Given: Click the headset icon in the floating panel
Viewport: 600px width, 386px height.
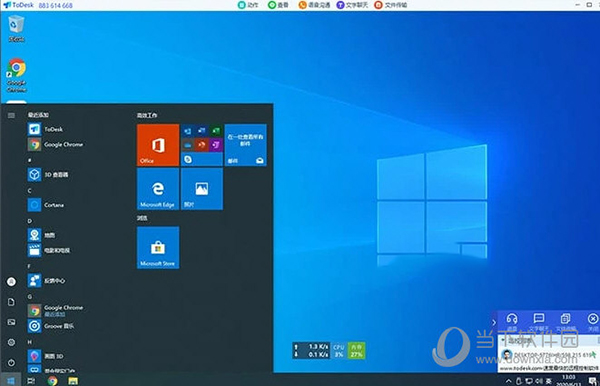Looking at the screenshot, I should [x=512, y=319].
